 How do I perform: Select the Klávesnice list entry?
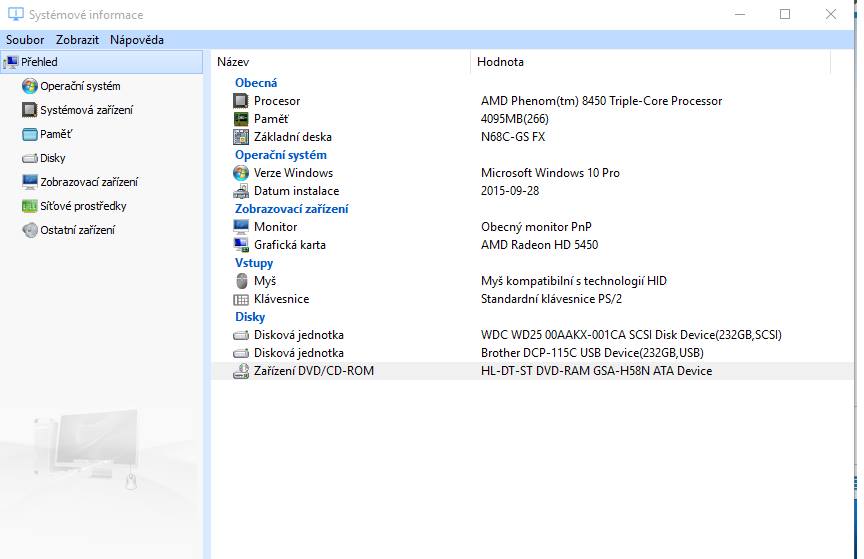pos(281,299)
